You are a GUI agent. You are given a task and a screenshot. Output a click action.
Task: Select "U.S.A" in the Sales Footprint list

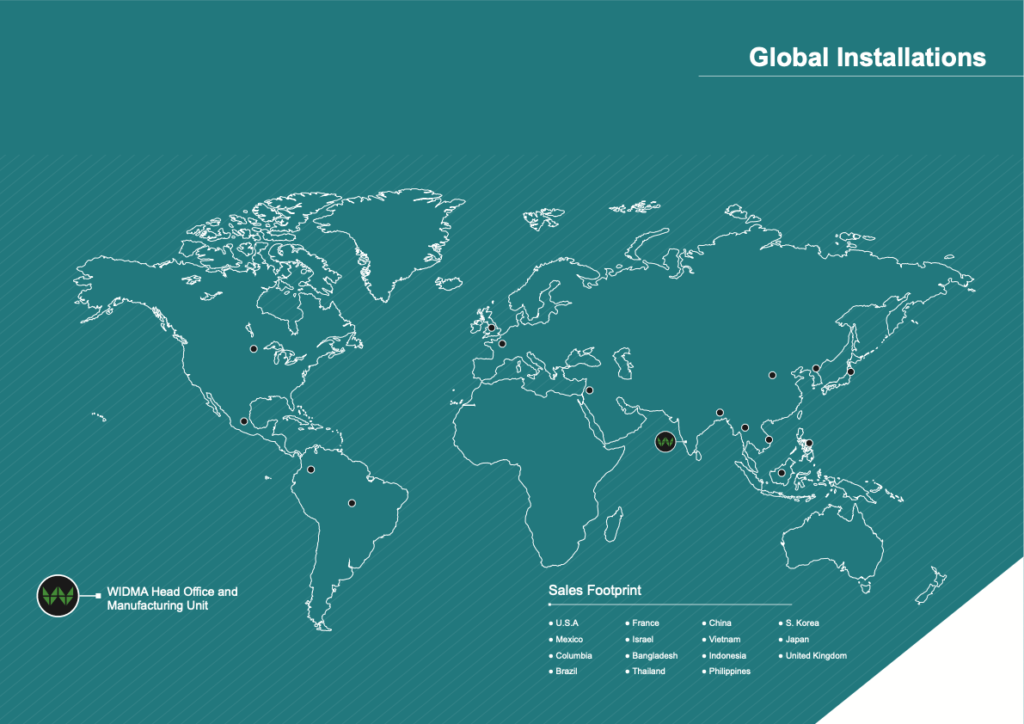pos(567,623)
